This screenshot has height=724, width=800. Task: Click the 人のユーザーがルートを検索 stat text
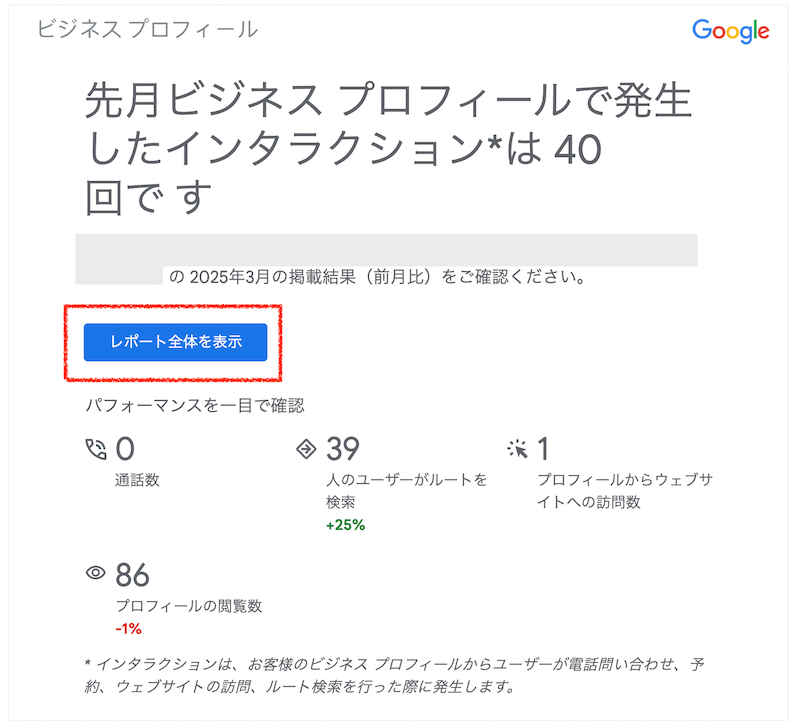(399, 489)
